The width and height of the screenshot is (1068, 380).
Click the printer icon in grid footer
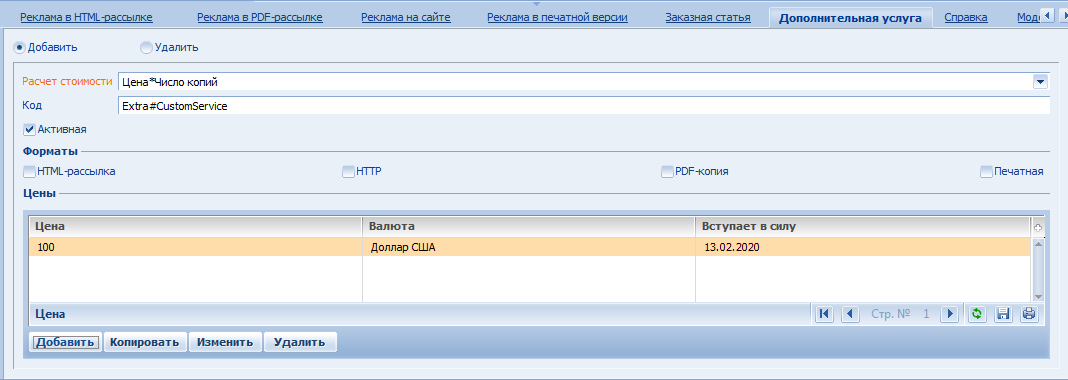point(1028,314)
